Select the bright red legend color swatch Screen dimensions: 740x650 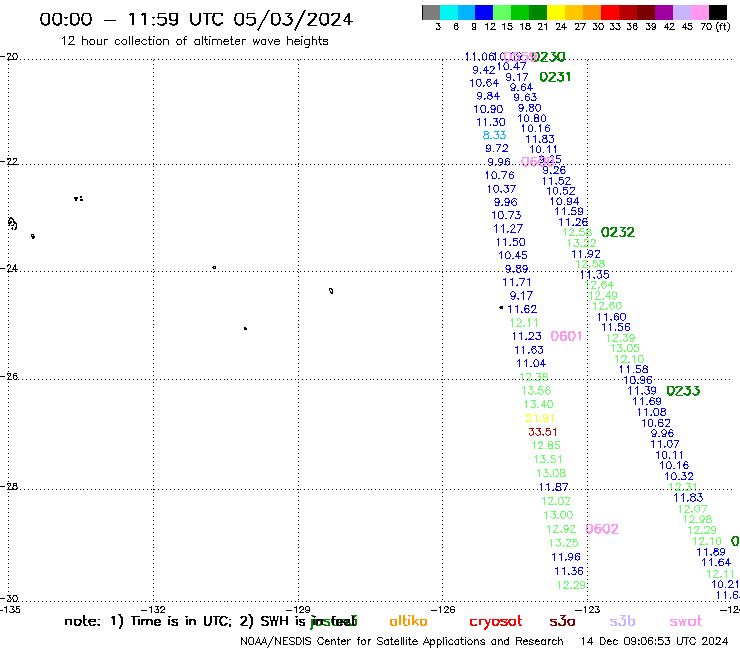click(x=609, y=12)
